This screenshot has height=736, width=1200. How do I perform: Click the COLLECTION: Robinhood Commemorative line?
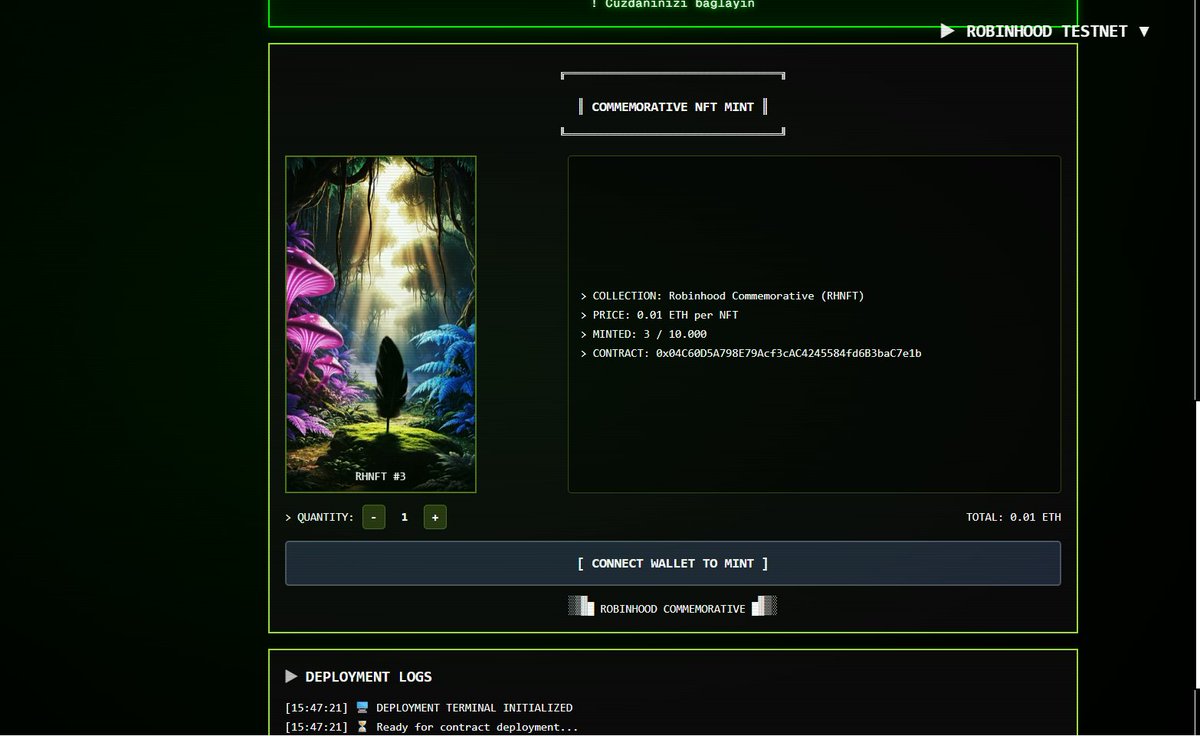(722, 296)
